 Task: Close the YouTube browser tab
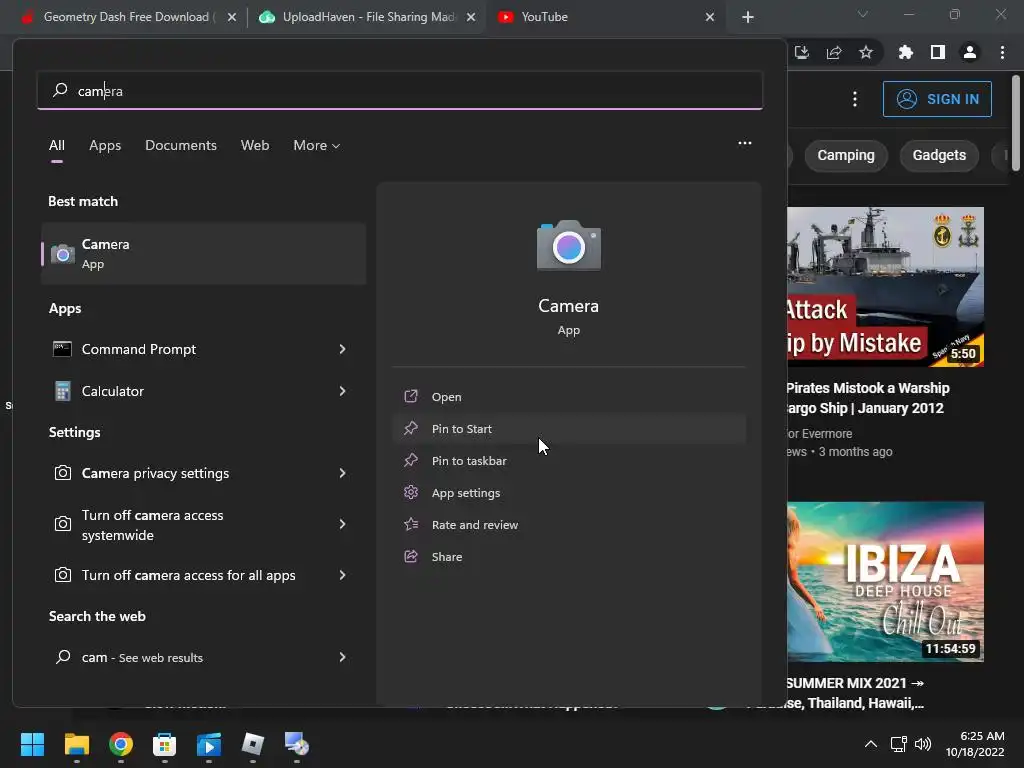point(710,17)
